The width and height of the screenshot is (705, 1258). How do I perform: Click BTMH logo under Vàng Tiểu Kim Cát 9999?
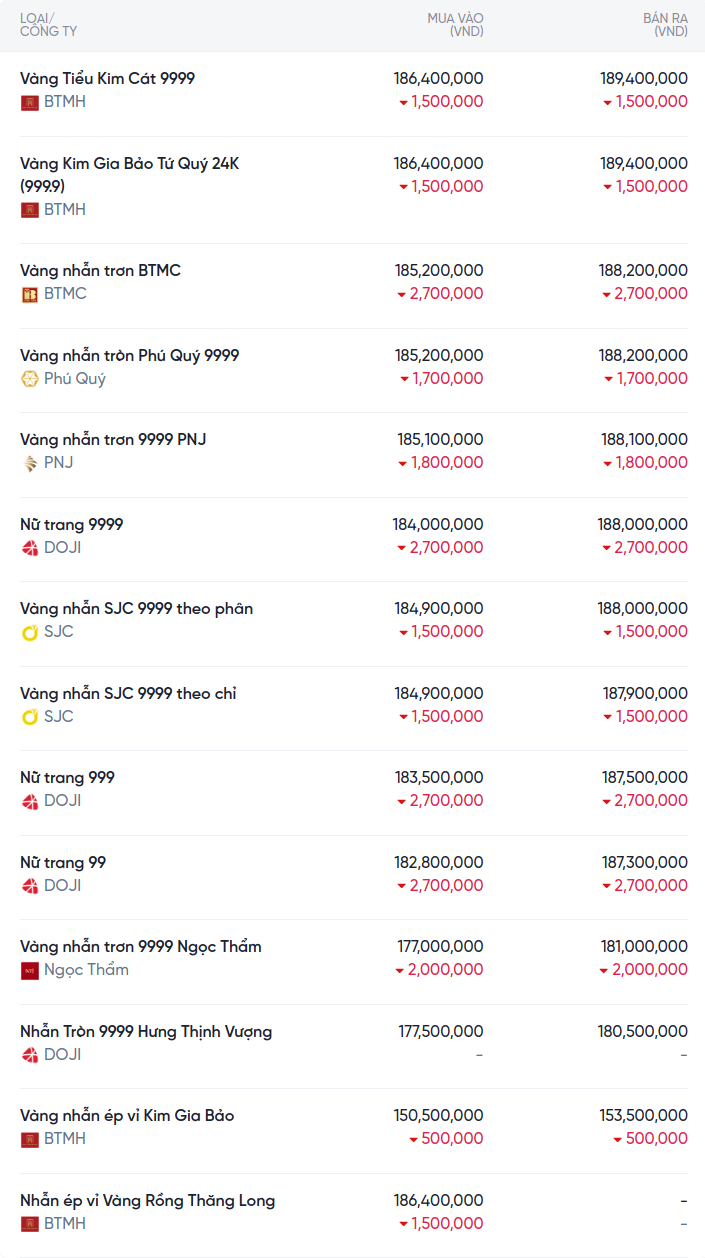[30, 102]
